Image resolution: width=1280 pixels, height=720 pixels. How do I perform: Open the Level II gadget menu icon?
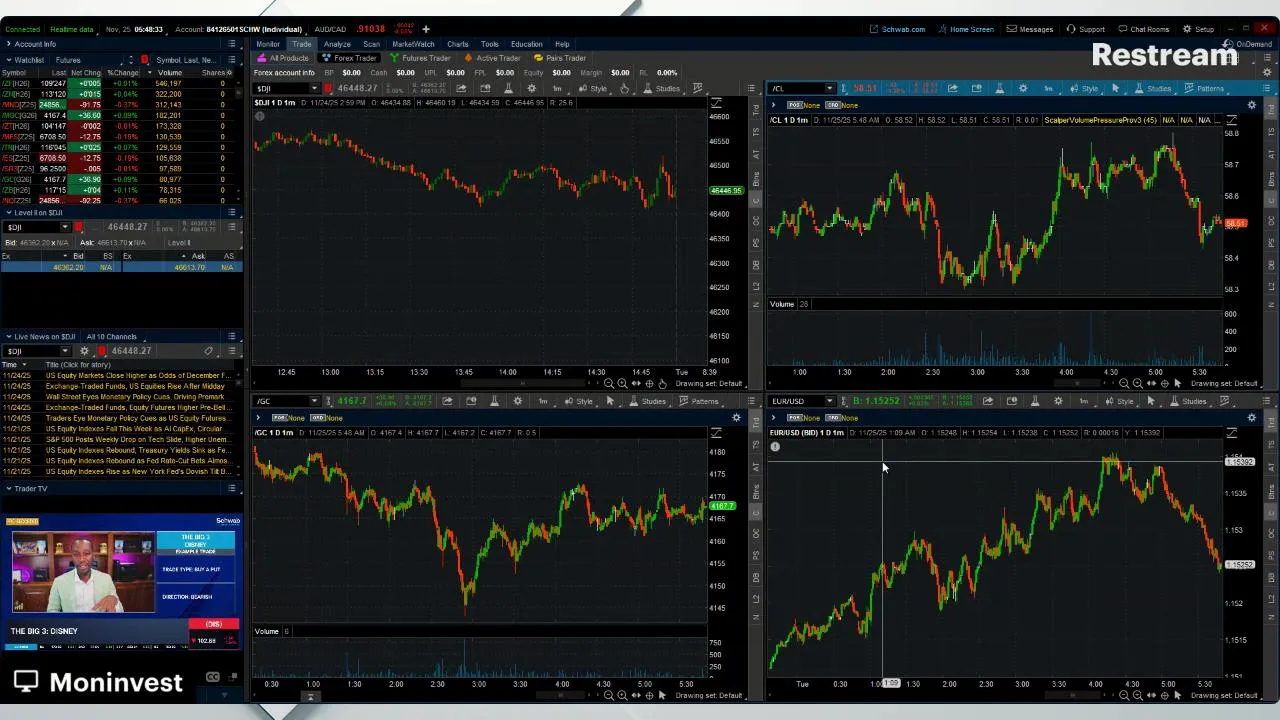coord(232,212)
